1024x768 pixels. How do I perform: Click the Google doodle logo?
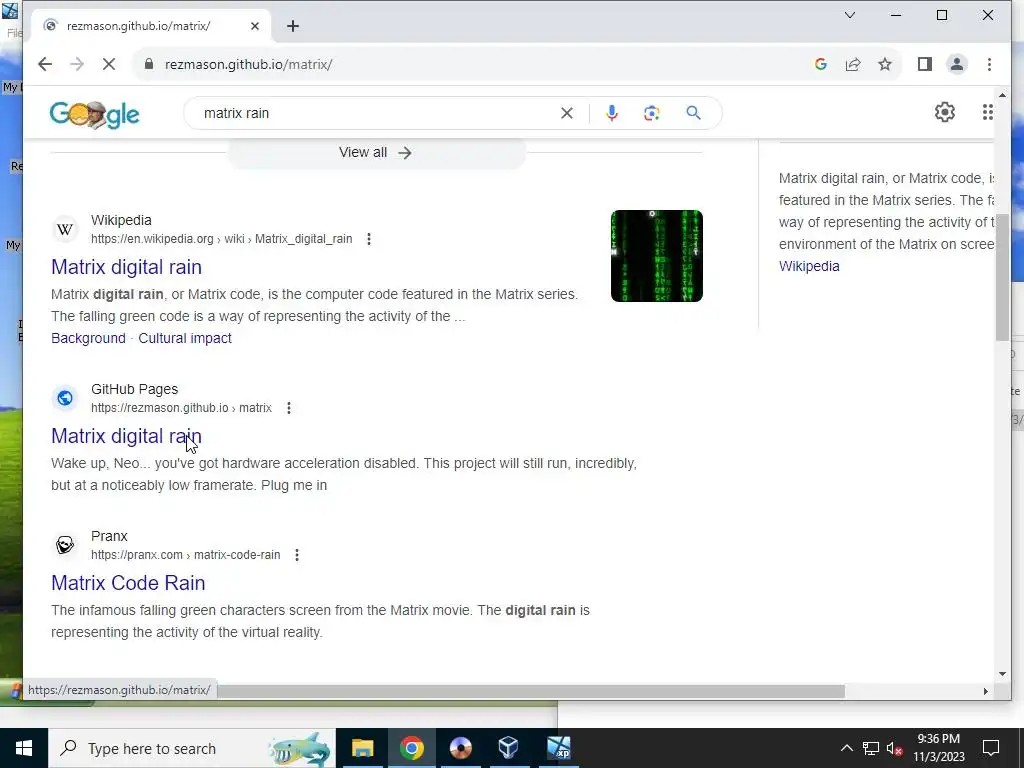coord(95,114)
